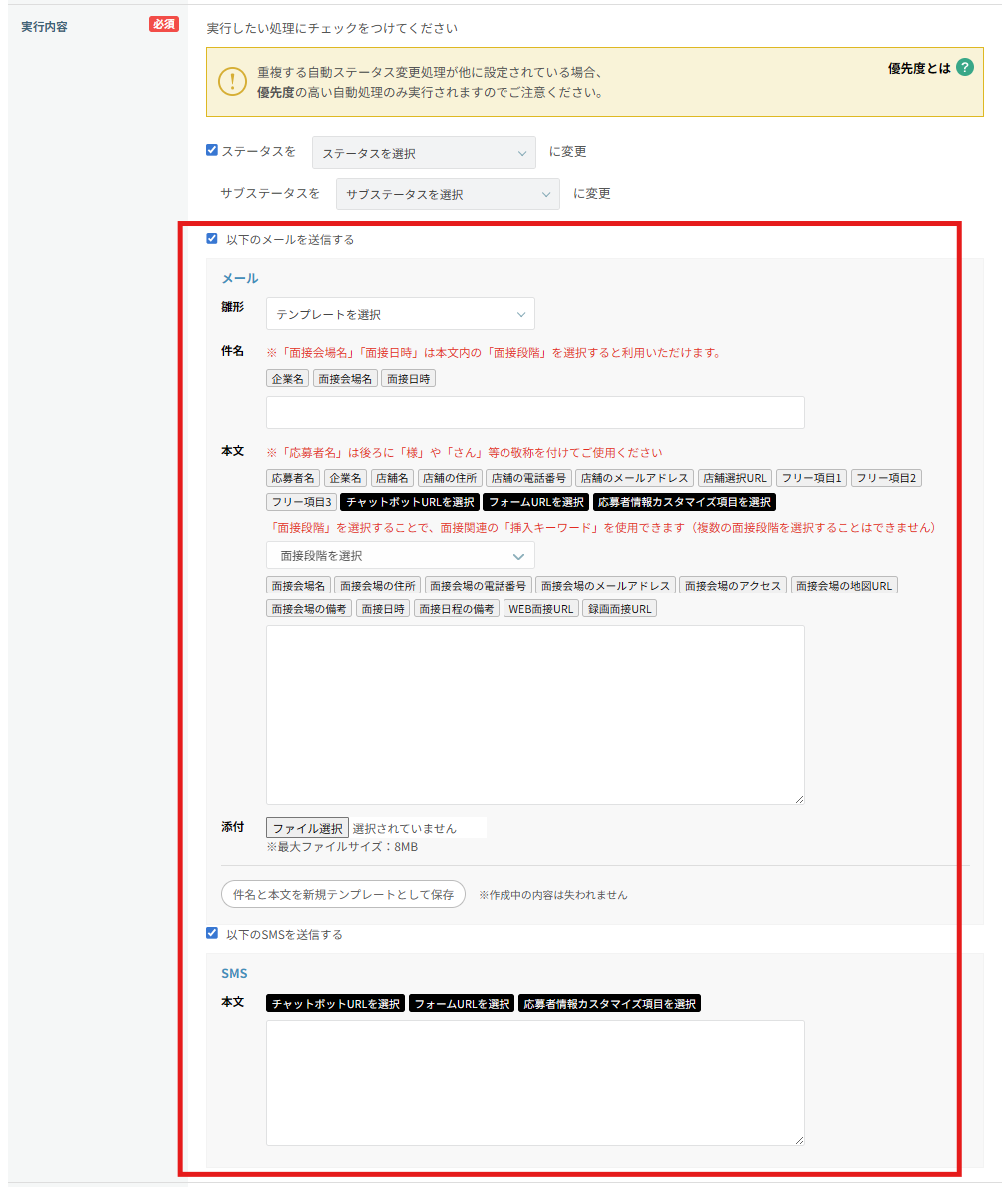
Task: Click 応募者情報カスタマイズ項目を選択 in mail section
Action: [x=684, y=502]
